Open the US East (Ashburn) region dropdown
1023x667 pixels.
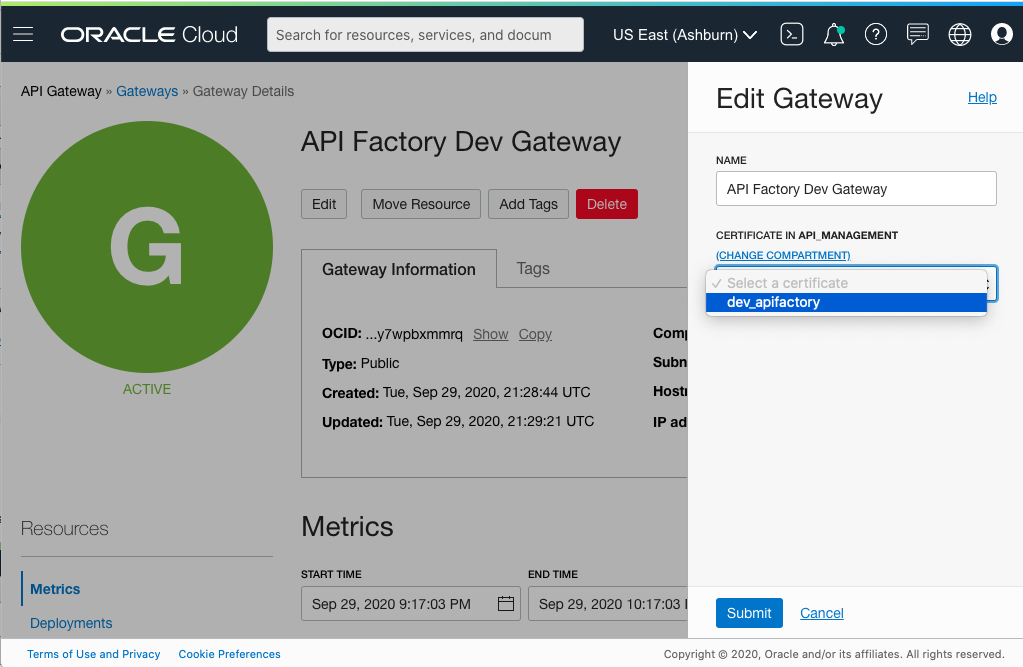(x=684, y=33)
